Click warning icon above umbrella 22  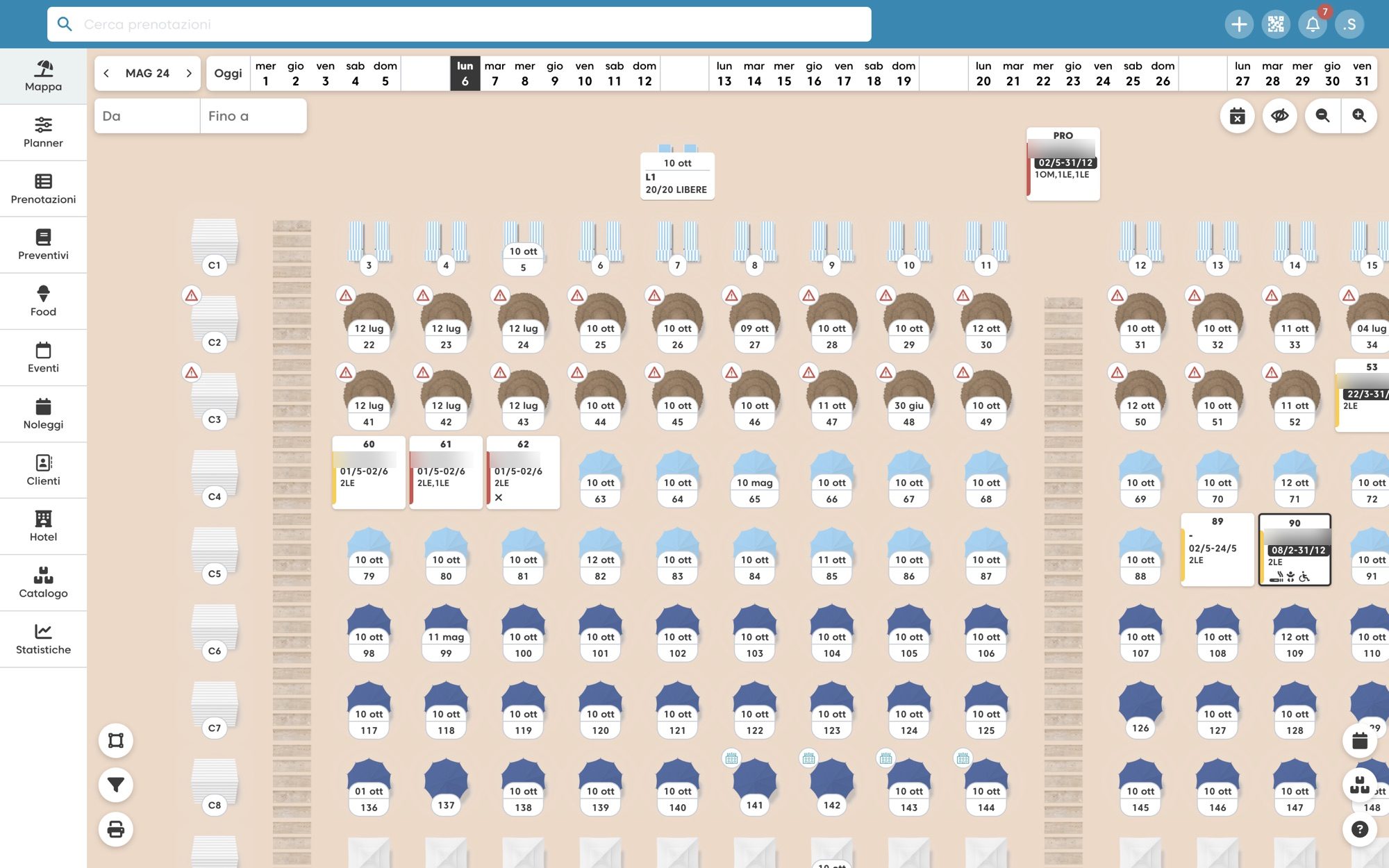(x=345, y=295)
